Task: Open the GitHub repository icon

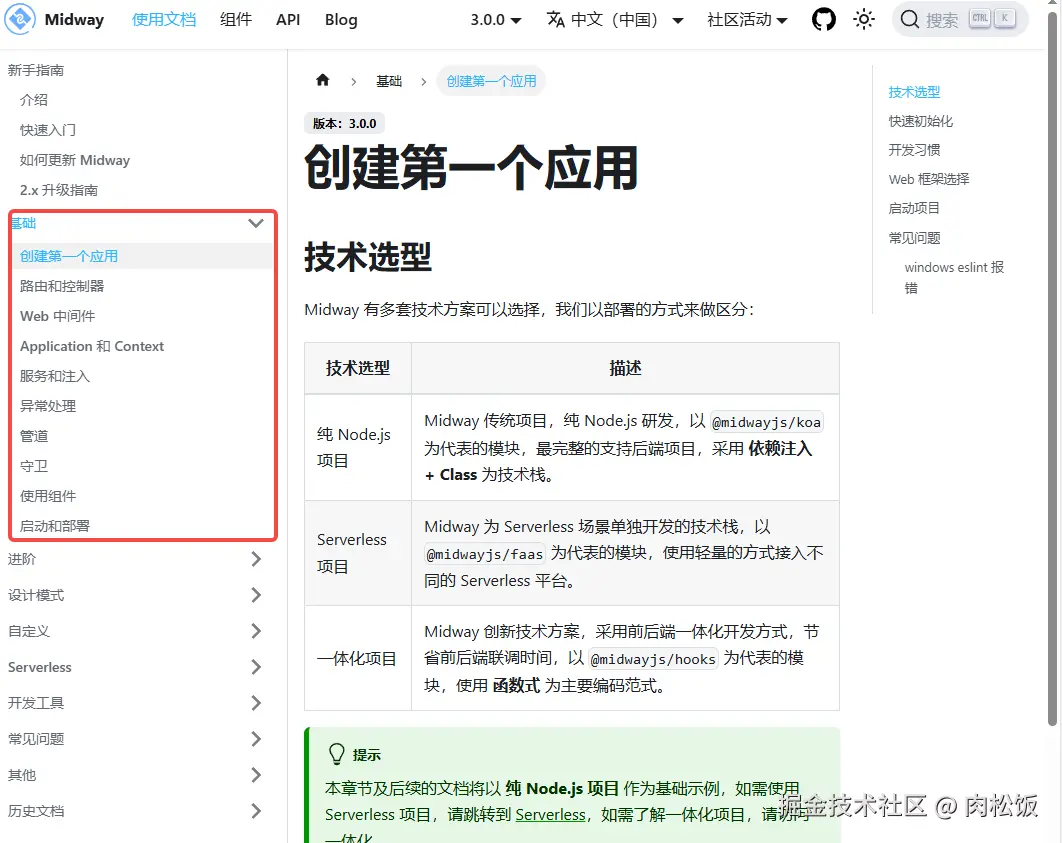Action: click(824, 19)
